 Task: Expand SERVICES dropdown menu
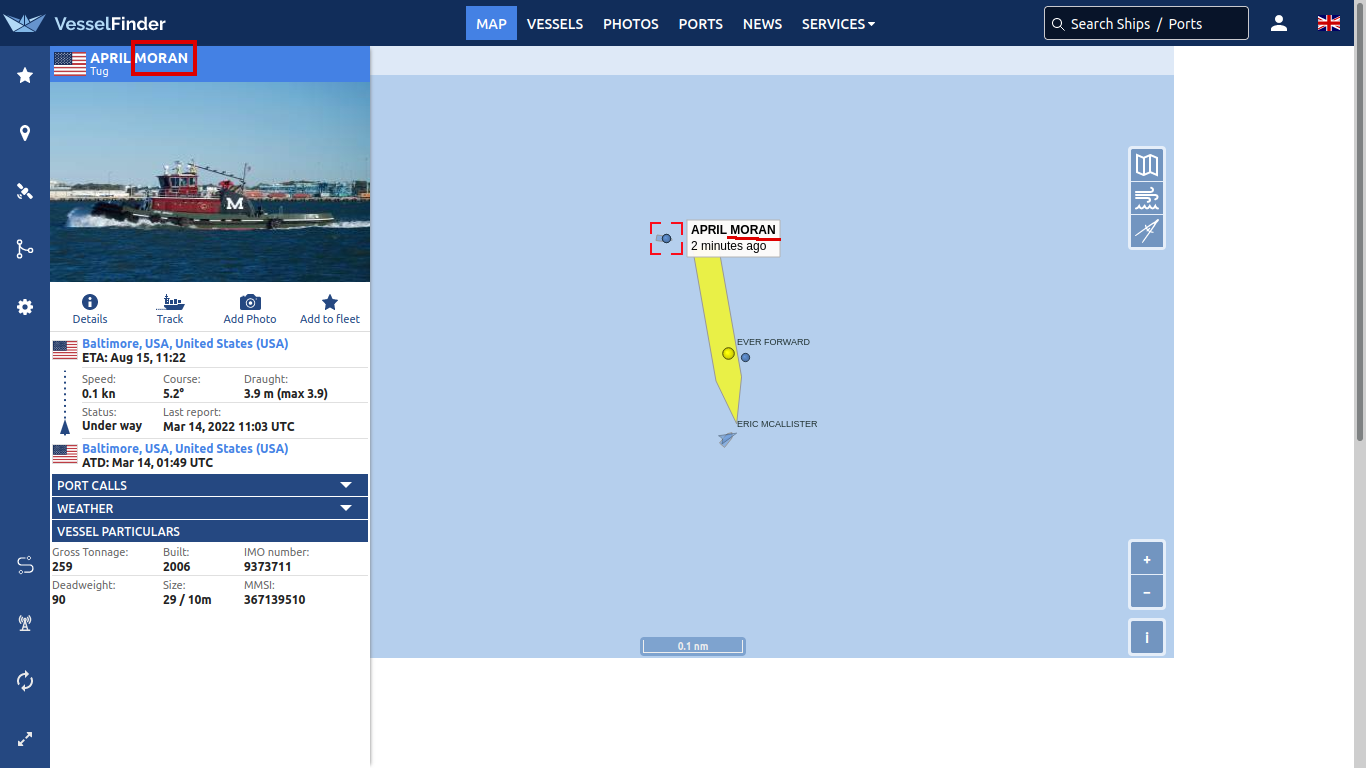[838, 23]
